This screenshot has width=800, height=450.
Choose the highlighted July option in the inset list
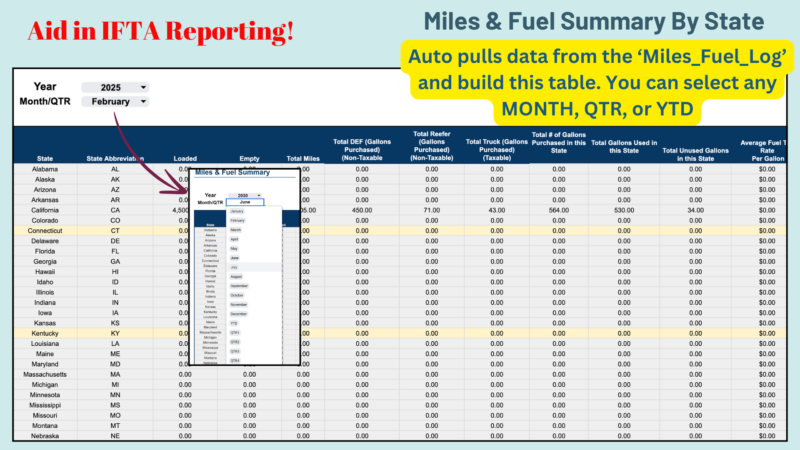pyautogui.click(x=254, y=267)
